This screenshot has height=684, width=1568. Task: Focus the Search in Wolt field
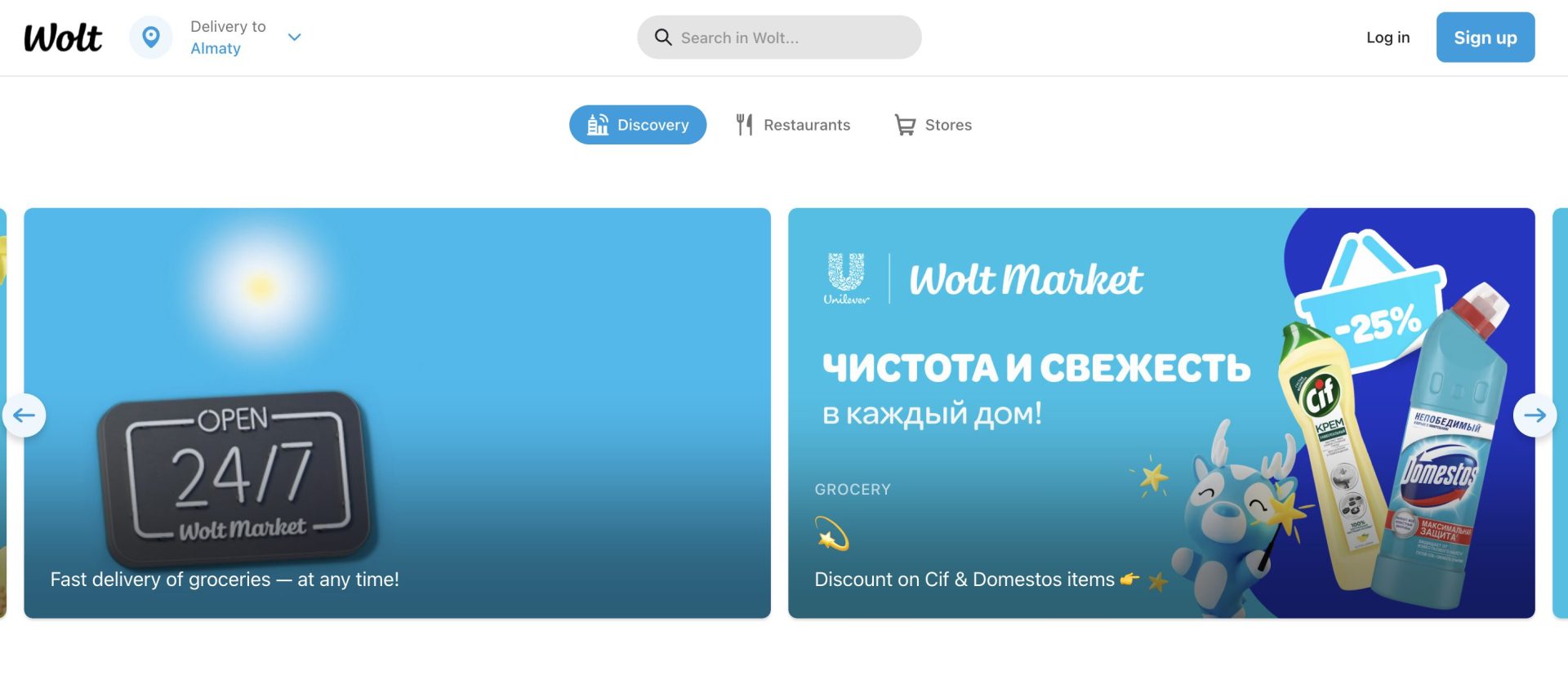[x=792, y=38]
